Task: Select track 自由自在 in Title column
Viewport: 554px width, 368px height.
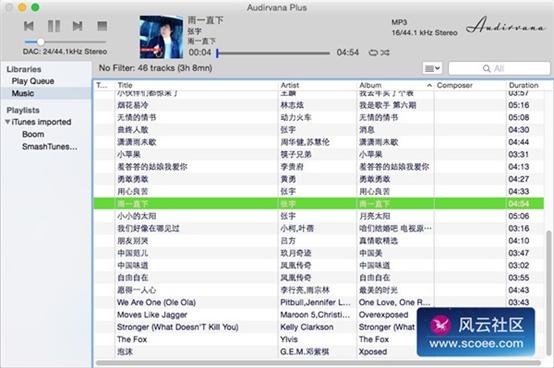Action: point(133,278)
